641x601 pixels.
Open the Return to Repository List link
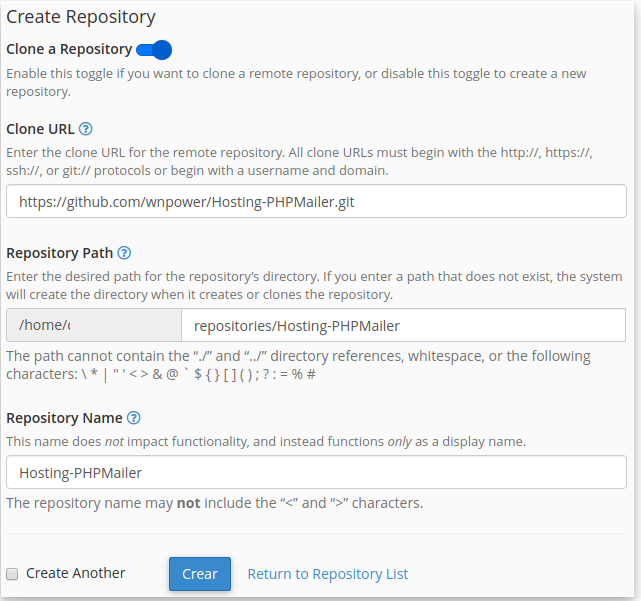(x=328, y=574)
